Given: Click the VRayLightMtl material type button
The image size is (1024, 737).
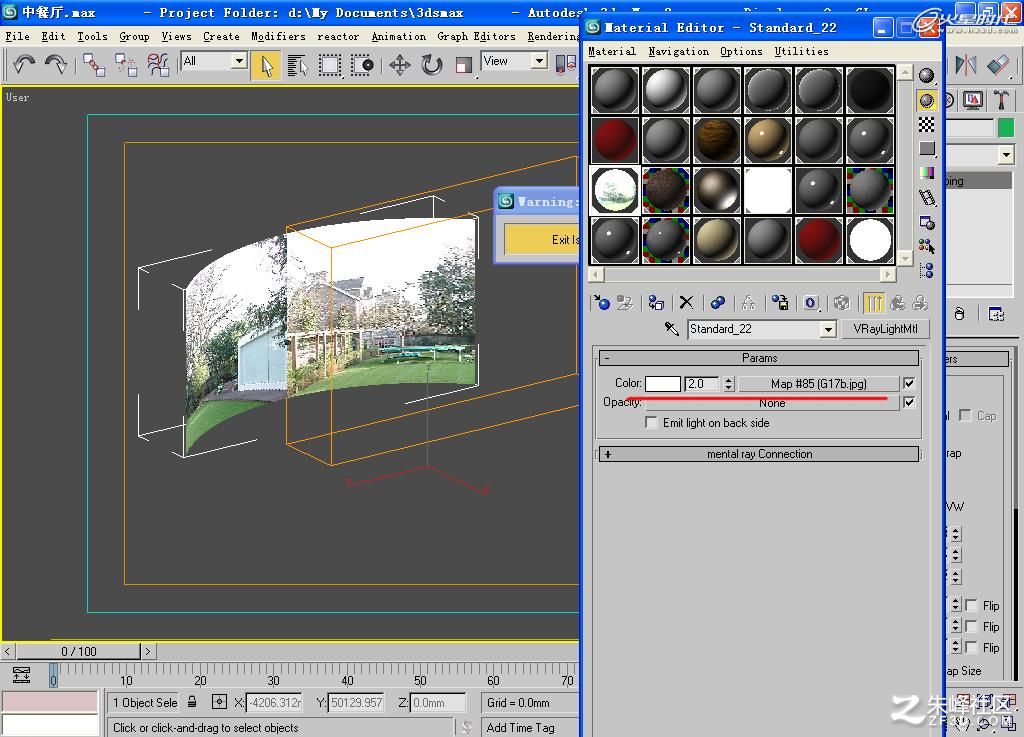Looking at the screenshot, I should (885, 328).
